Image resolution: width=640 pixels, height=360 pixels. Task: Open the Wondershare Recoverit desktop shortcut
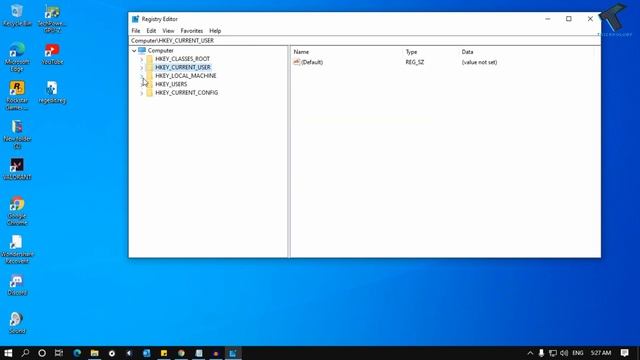[x=17, y=249]
